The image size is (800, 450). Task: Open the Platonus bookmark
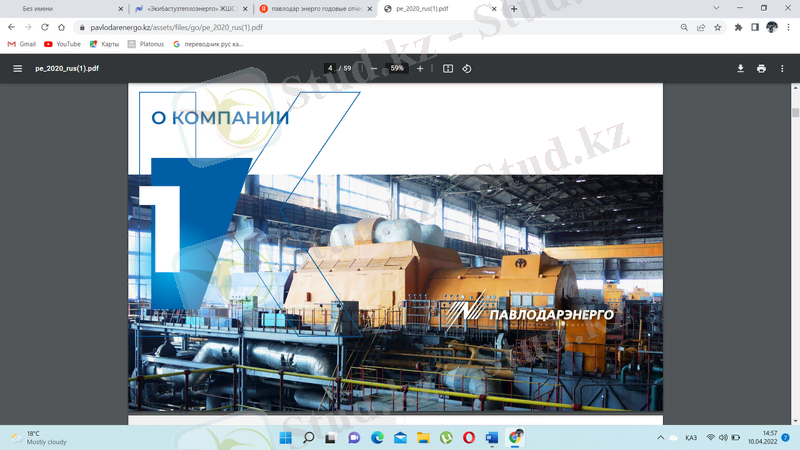click(x=146, y=44)
